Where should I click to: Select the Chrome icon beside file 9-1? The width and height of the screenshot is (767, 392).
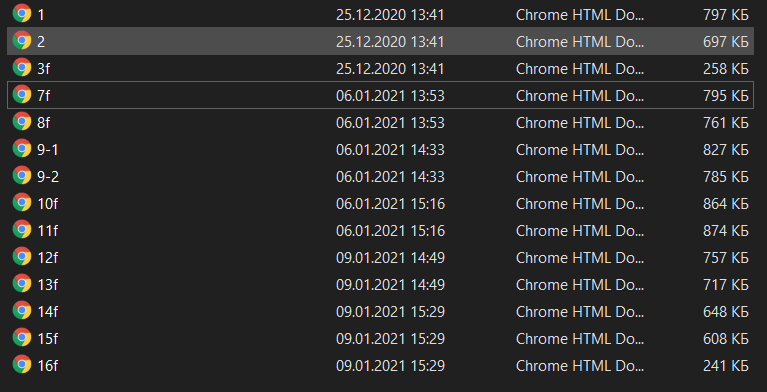22,148
